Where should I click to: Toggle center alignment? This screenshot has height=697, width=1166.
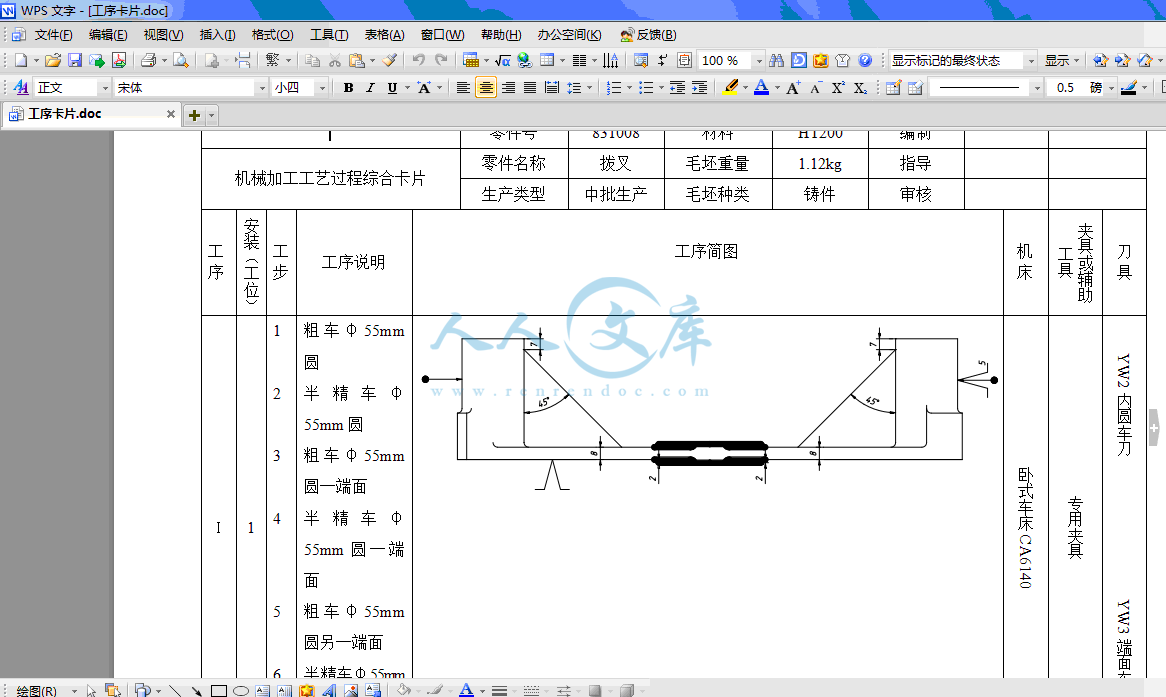[x=486, y=88]
